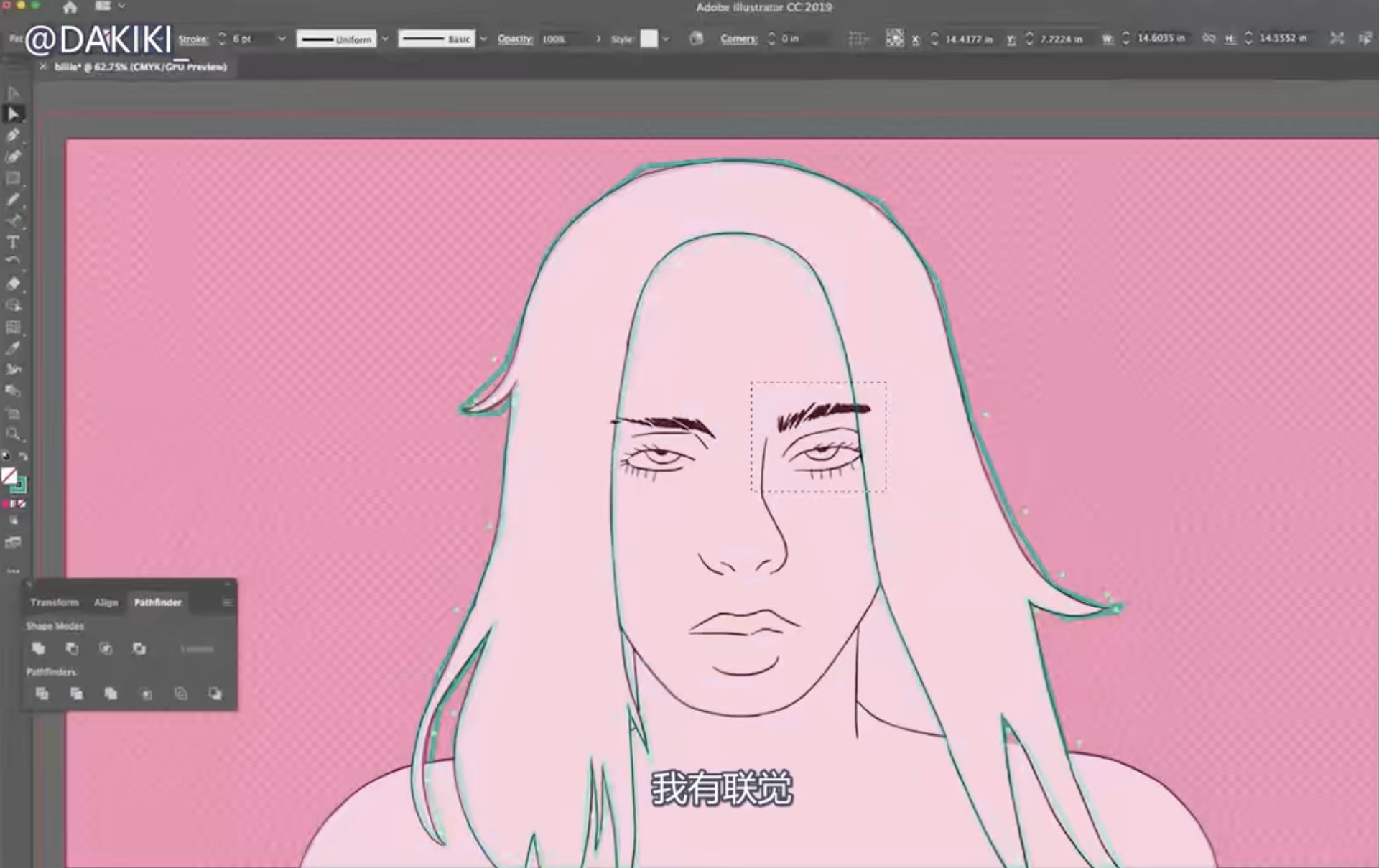Screen dimensions: 1379x868
Task: Swap fill and stroke colors
Action: click(24, 457)
